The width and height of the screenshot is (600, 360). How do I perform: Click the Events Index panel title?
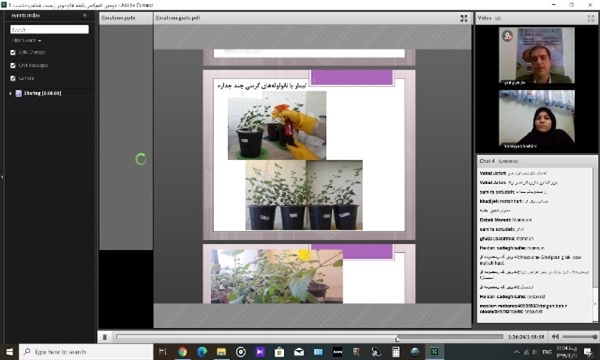tap(26, 16)
